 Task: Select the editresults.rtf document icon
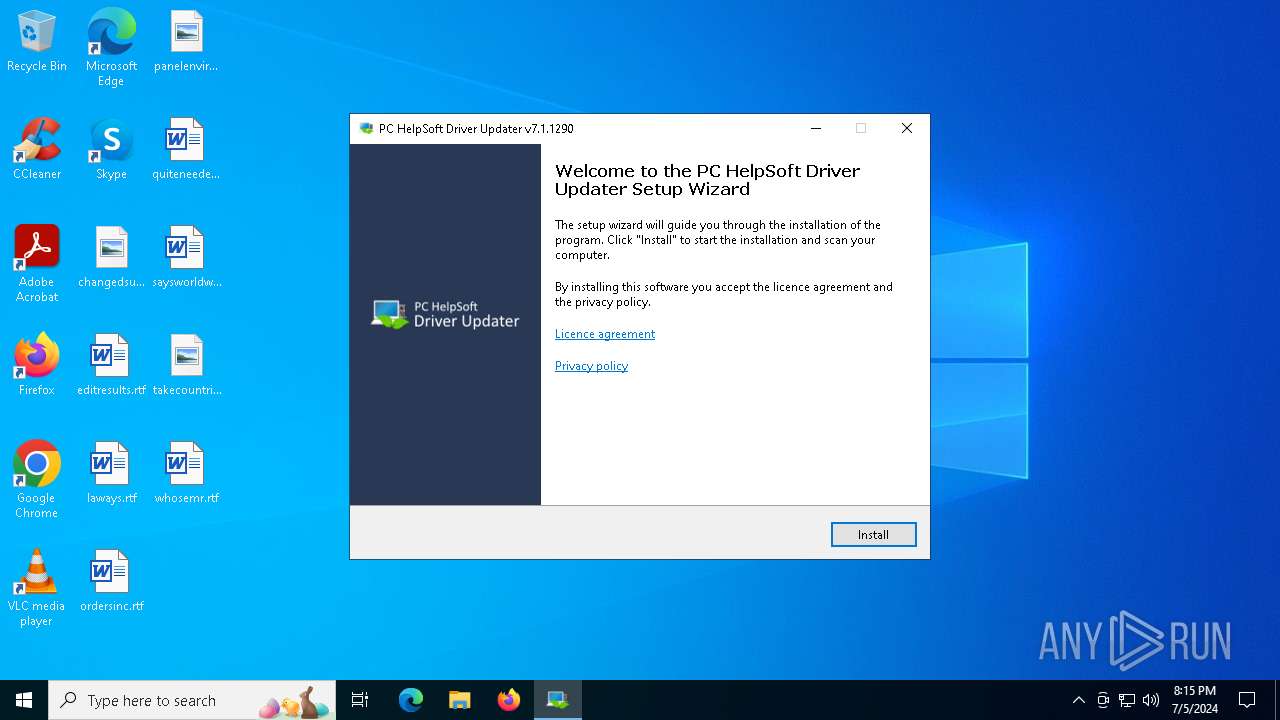click(x=111, y=366)
